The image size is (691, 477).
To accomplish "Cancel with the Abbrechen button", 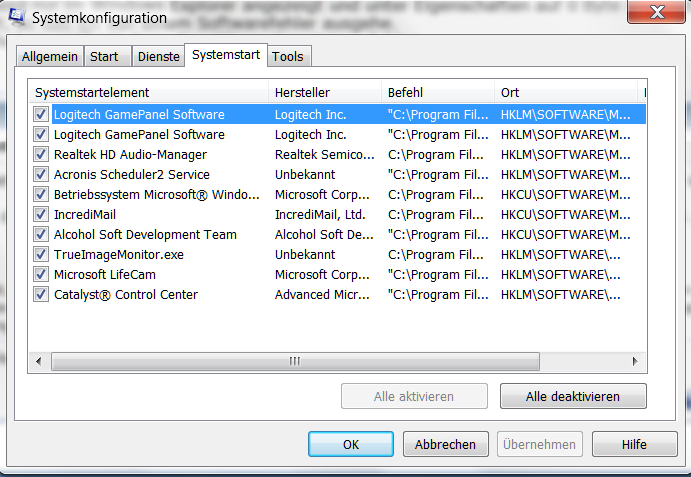I will pyautogui.click(x=446, y=444).
